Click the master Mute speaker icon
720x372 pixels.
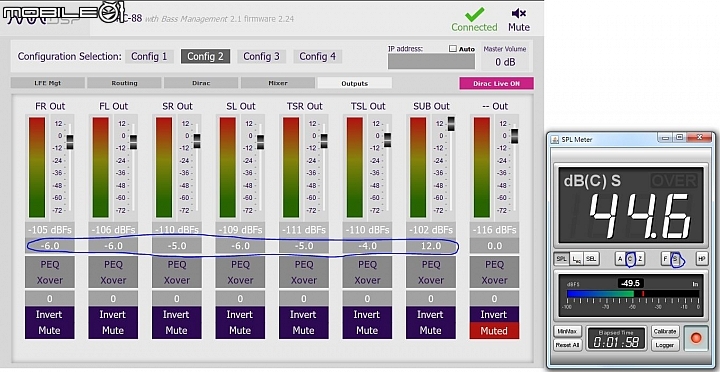point(518,13)
